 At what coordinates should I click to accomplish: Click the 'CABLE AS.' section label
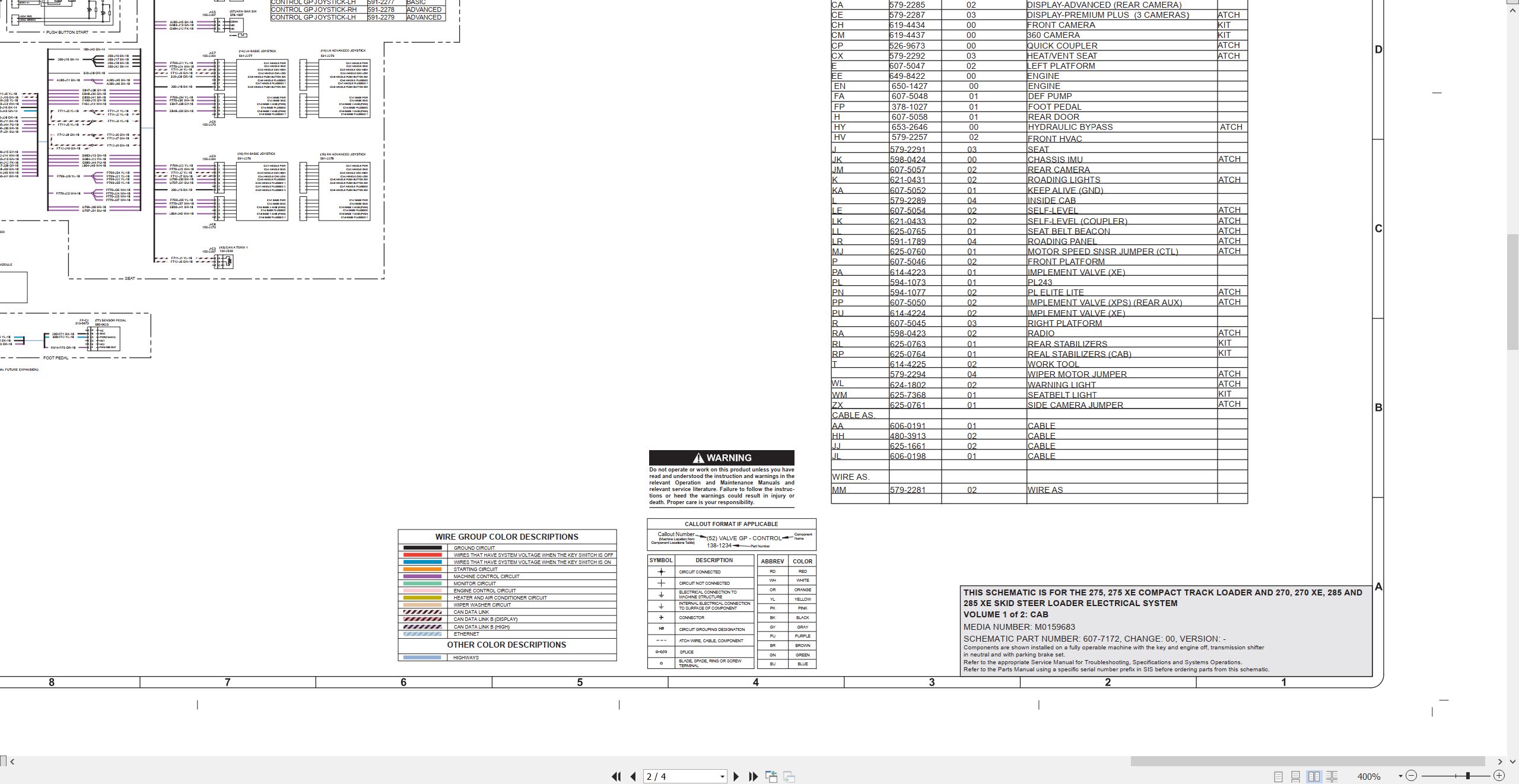(x=853, y=415)
